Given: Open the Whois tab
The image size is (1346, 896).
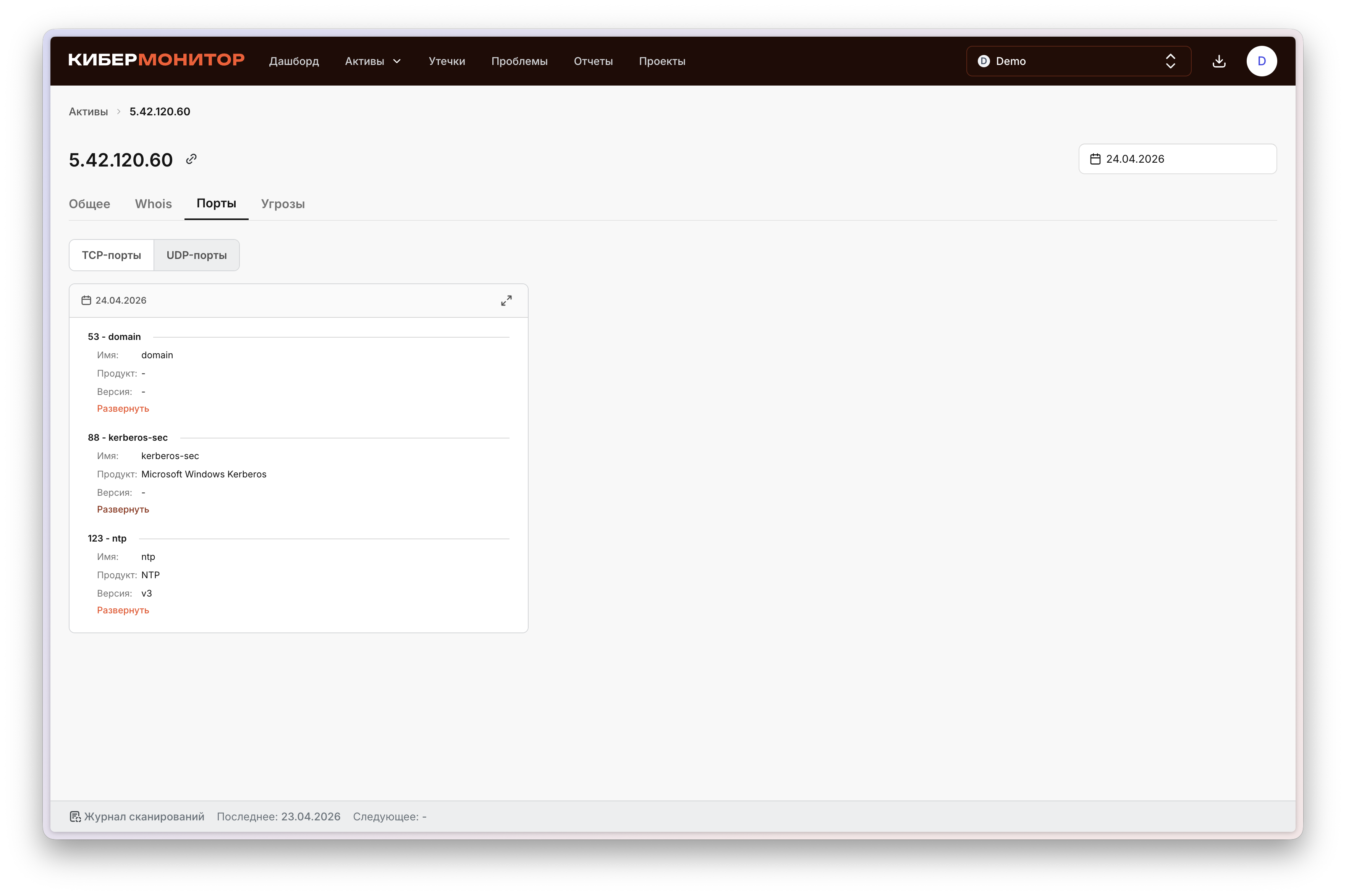Looking at the screenshot, I should [x=153, y=204].
